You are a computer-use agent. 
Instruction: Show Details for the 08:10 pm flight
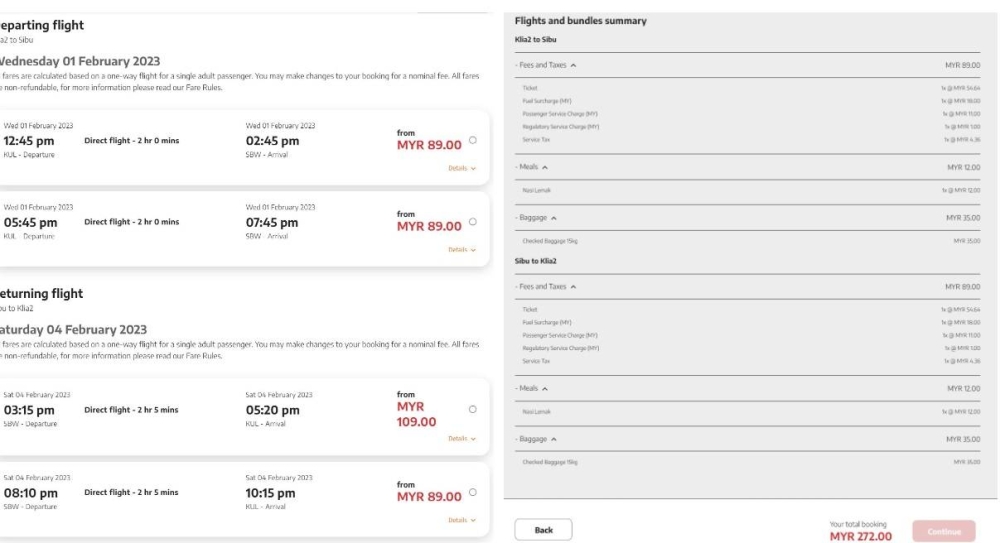(x=461, y=519)
